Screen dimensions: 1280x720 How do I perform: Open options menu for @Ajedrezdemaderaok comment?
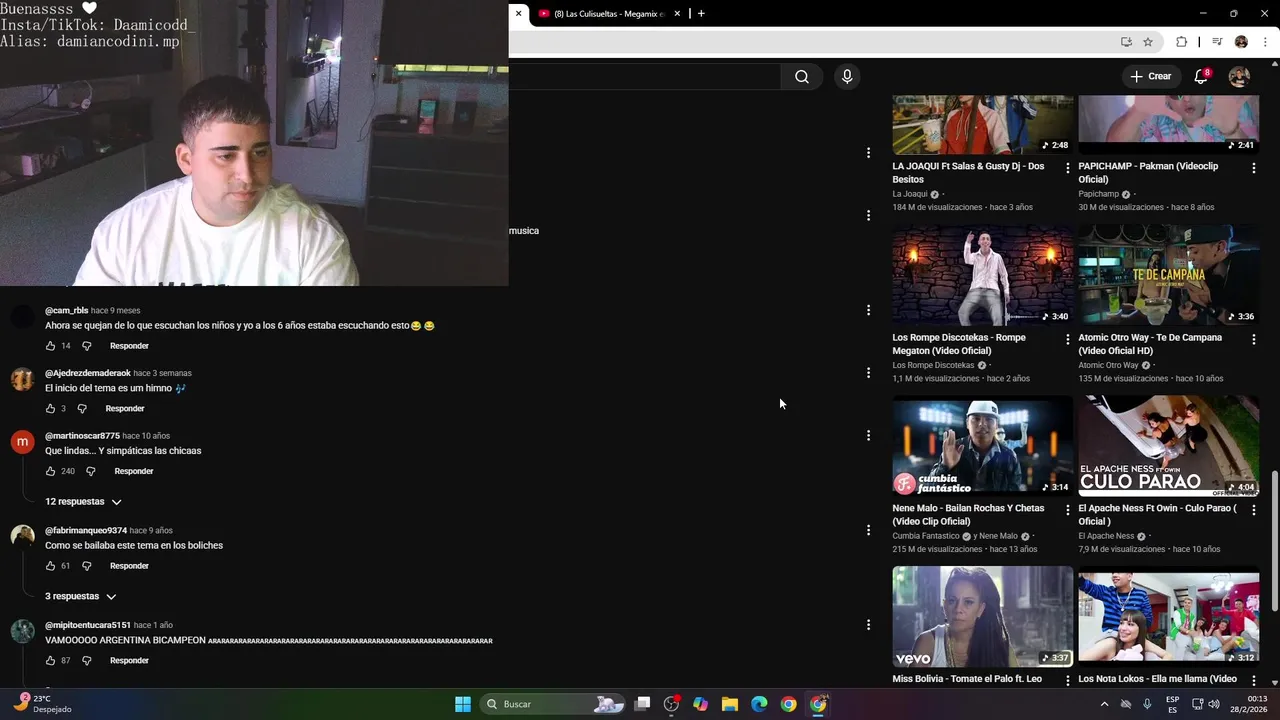(868, 373)
